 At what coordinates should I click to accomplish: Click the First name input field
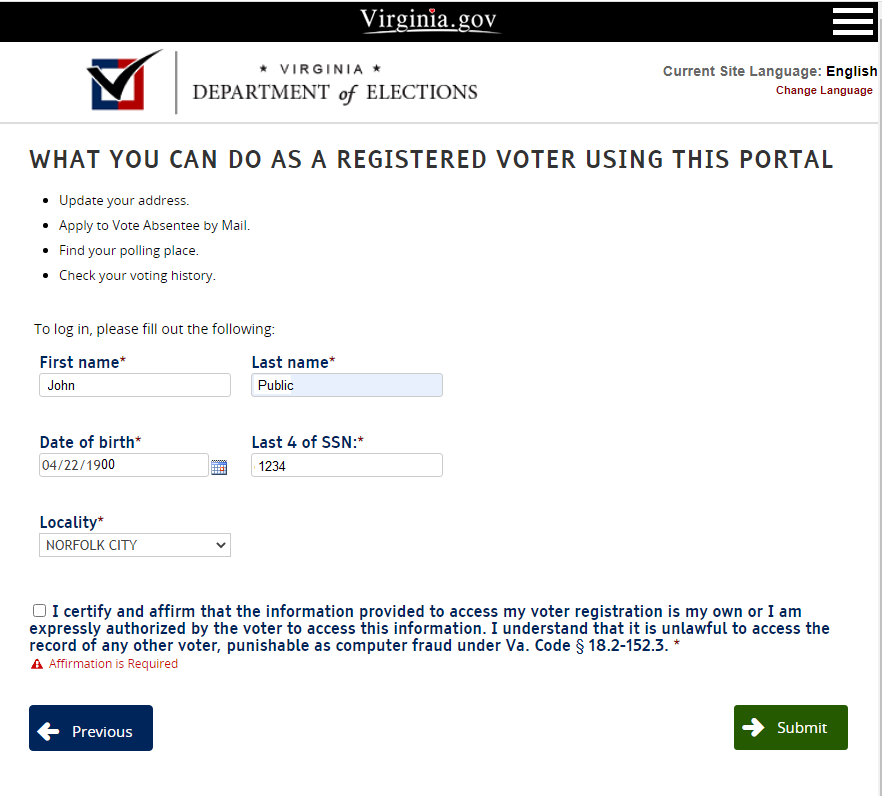[135, 385]
